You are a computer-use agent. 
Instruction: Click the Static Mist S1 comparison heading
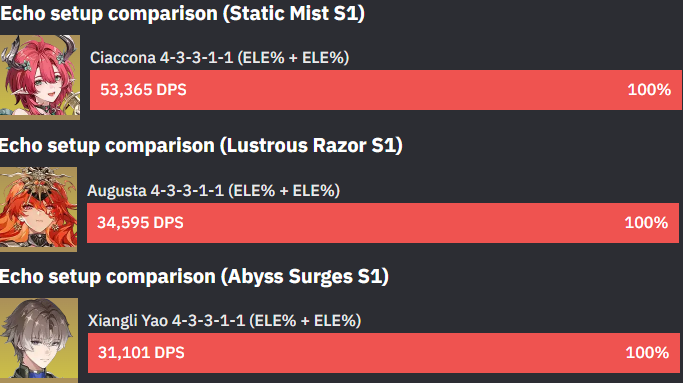pyautogui.click(x=182, y=14)
